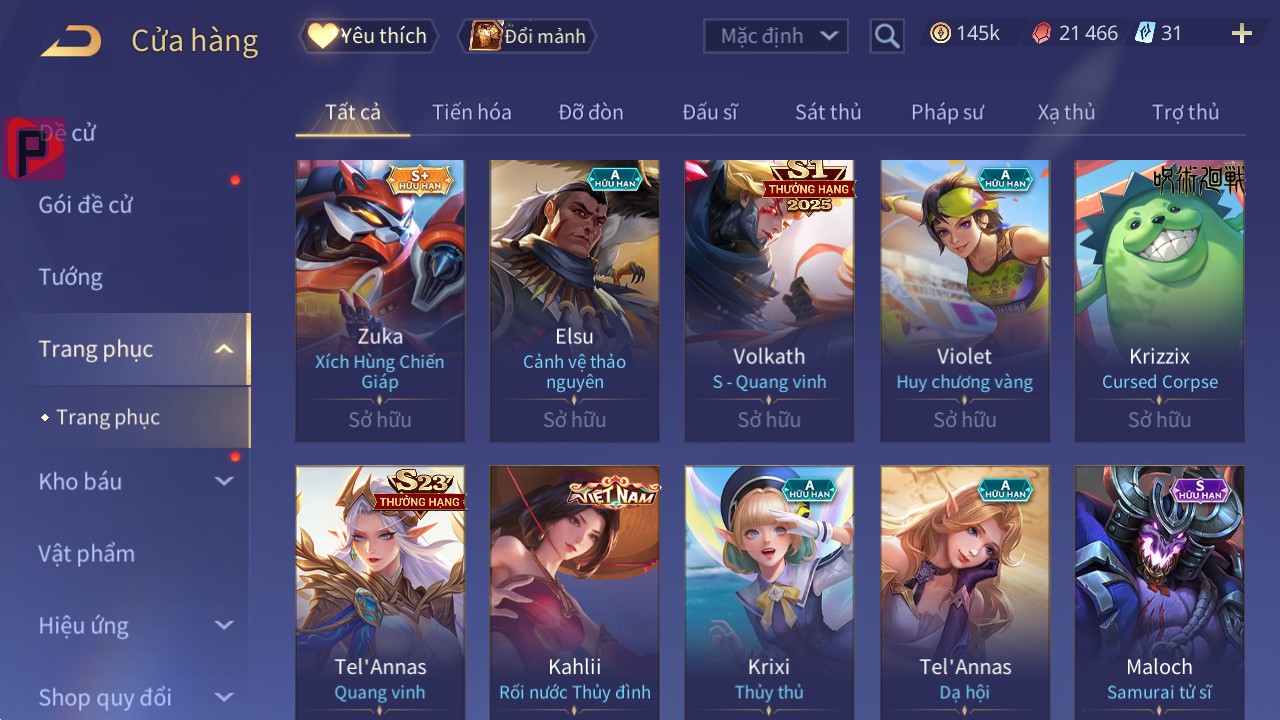Open Tướng in the sidebar
Screen dimensions: 1280x720
(x=71, y=277)
